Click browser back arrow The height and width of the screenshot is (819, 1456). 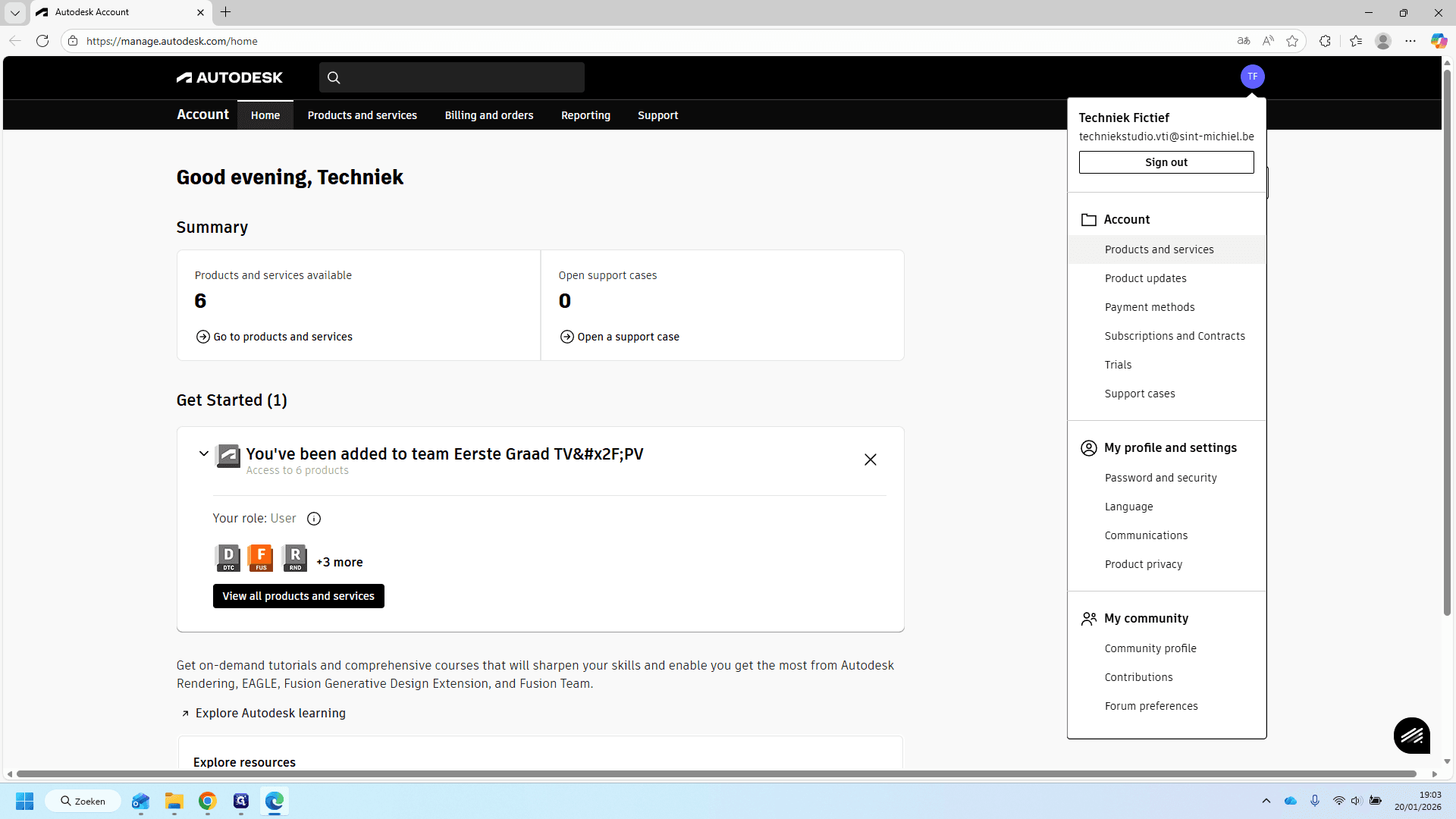click(x=15, y=41)
